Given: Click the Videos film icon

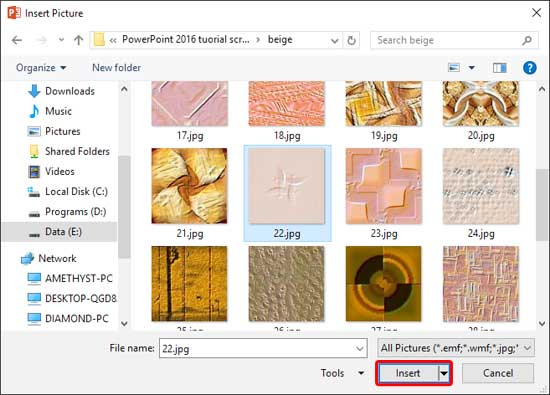Looking at the screenshot, I should 34,172.
